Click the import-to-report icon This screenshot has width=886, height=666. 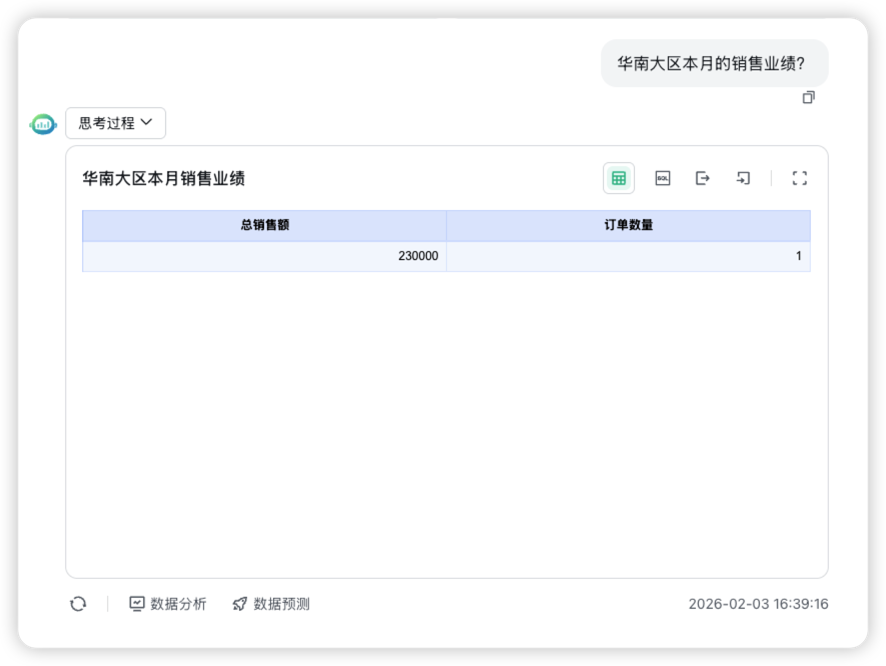[745, 178]
